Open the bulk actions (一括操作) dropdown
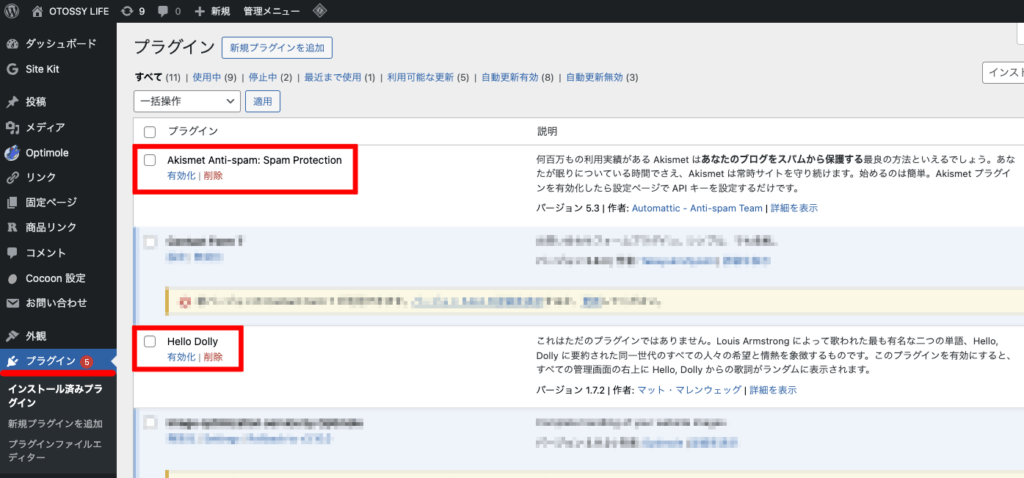 point(187,101)
